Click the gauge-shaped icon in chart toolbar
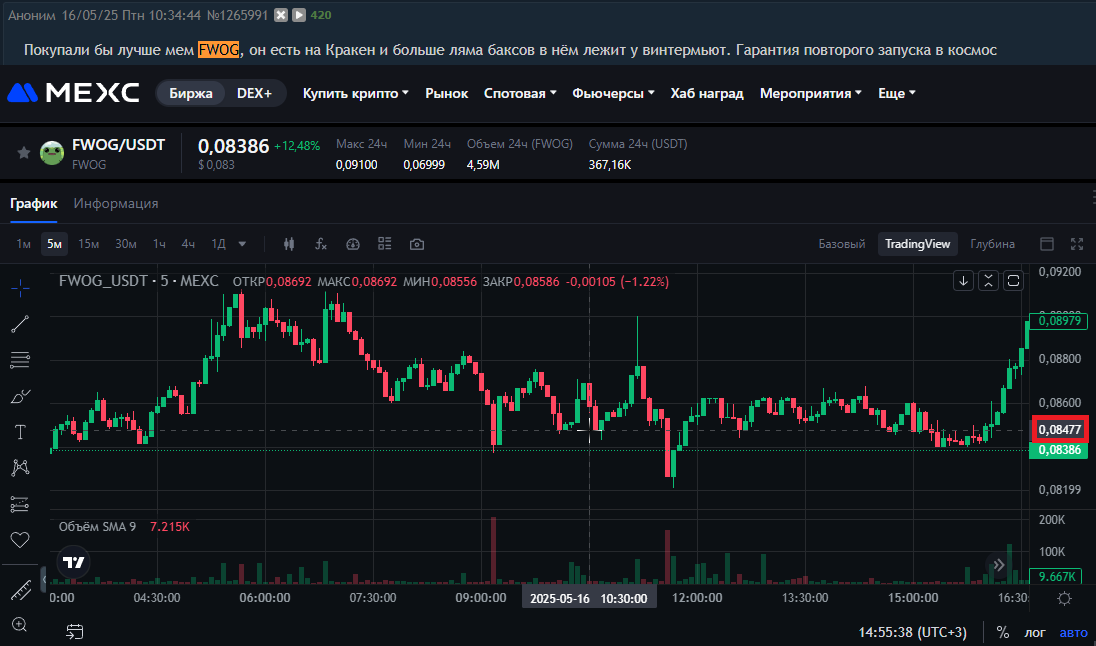Viewport: 1096px width, 646px height. [x=353, y=244]
